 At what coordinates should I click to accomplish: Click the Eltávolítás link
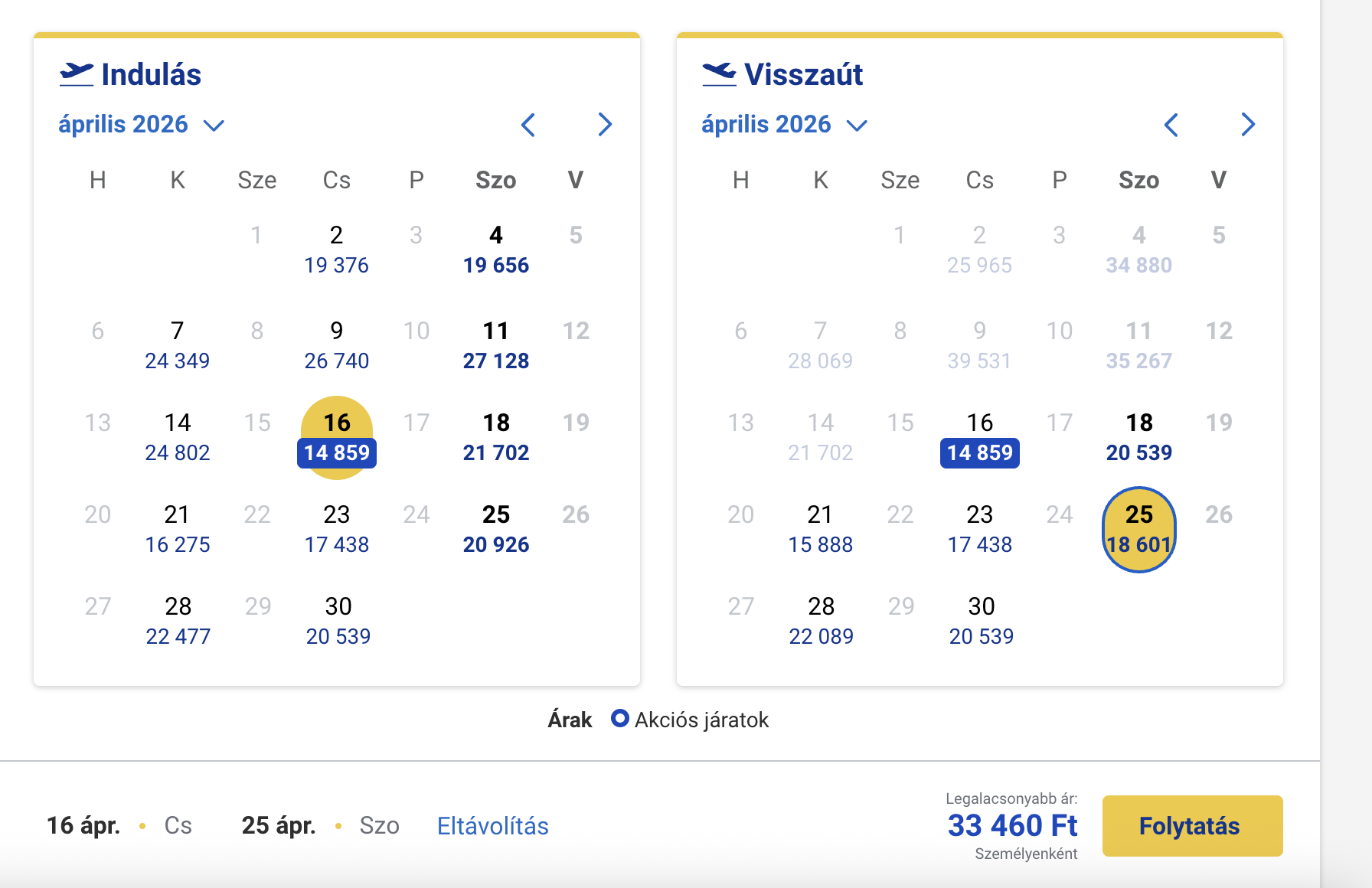point(492,826)
